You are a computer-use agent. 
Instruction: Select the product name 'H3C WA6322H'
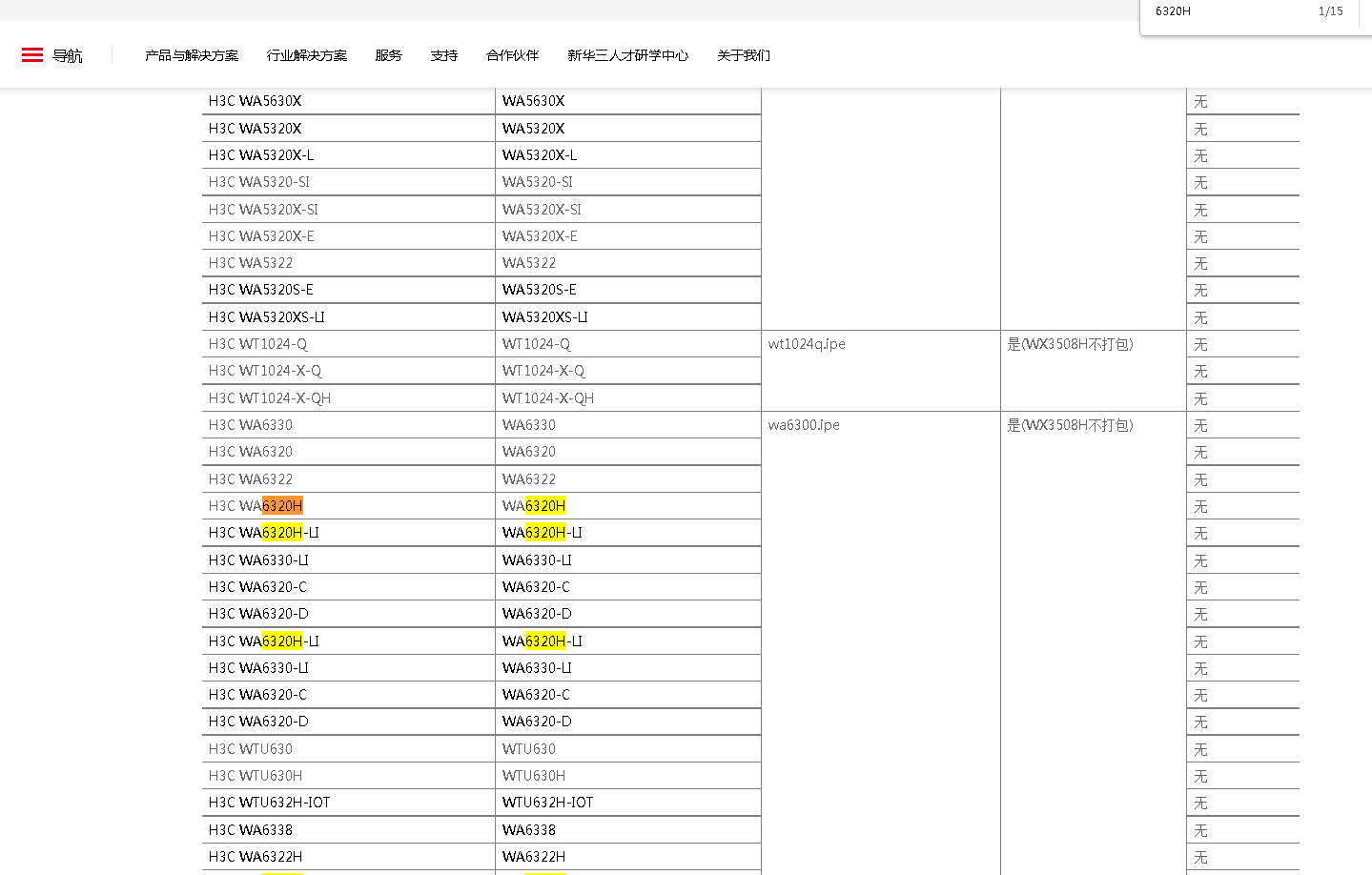pos(256,857)
